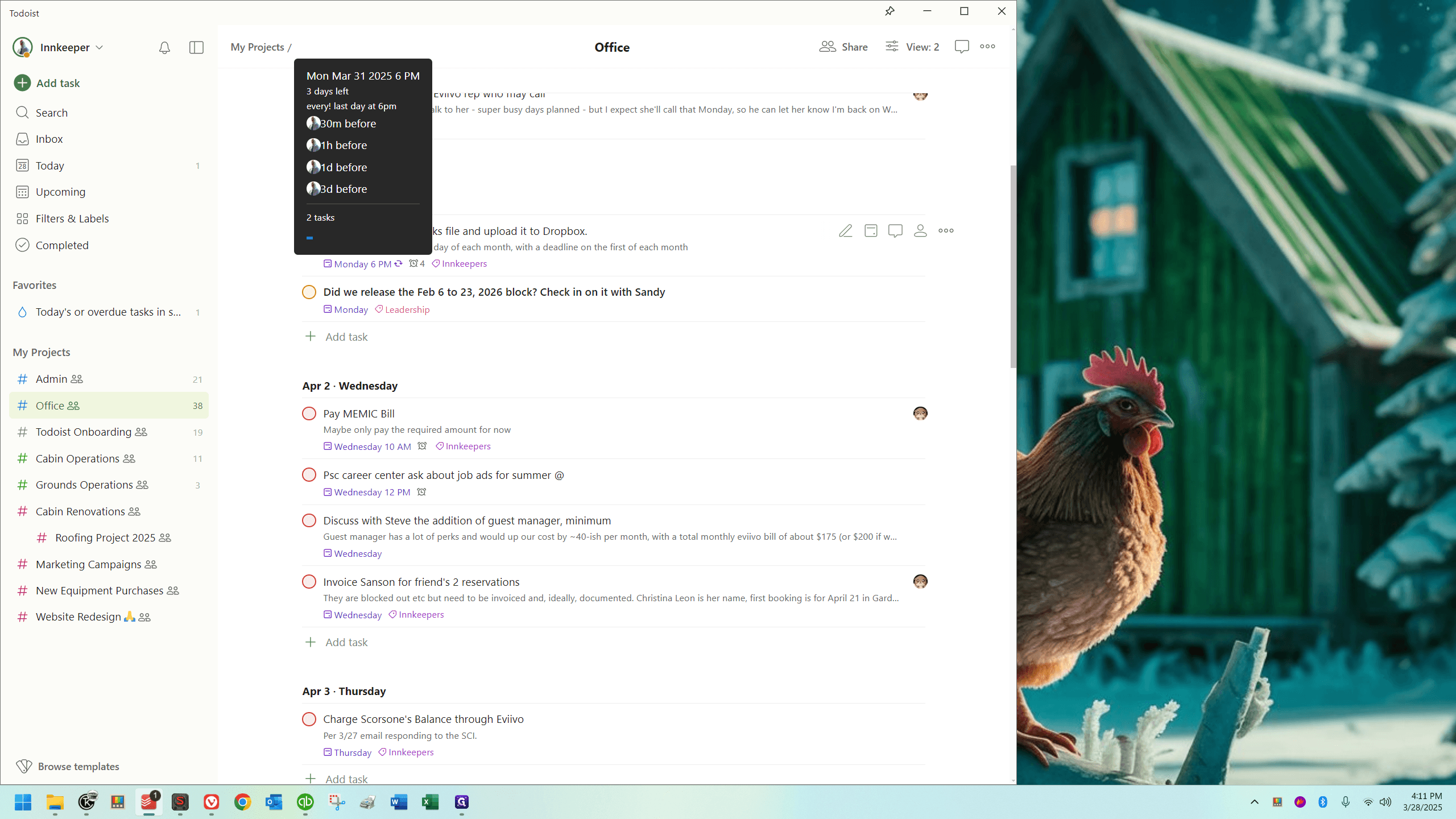Toggle the sidebar panel icon

[196, 48]
